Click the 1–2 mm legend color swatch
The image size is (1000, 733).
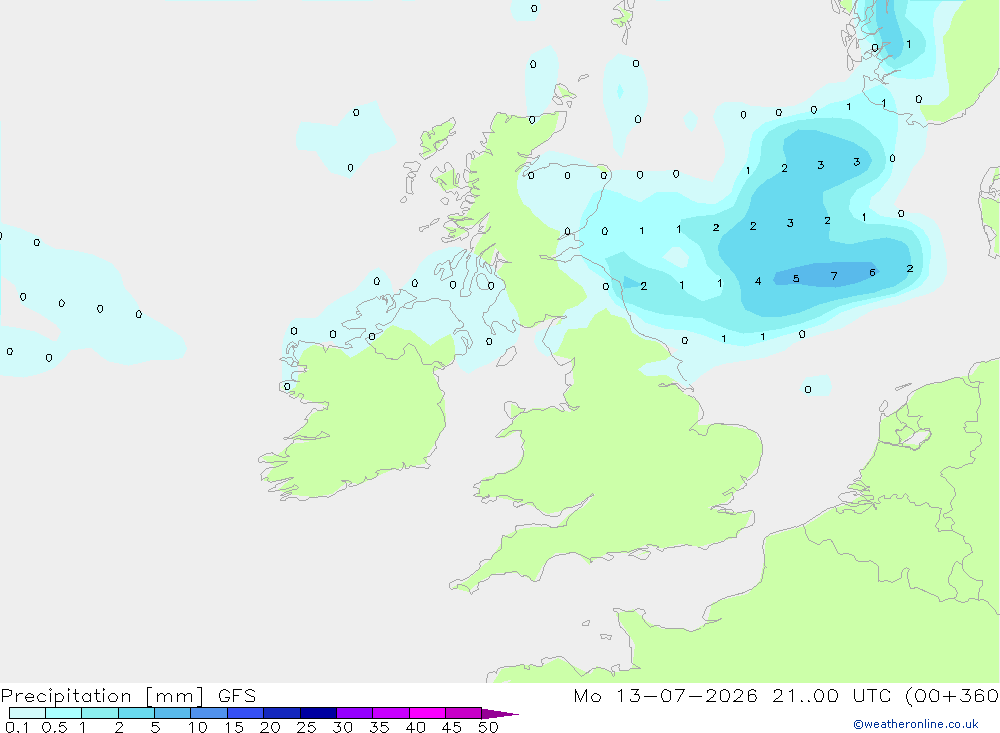point(99,713)
